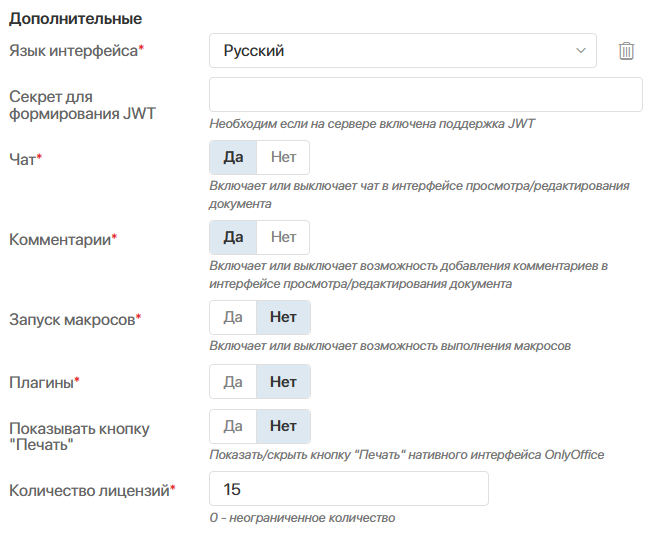Click the hint mentioning OnlyOffice native interface
The image size is (652, 533).
tap(407, 455)
